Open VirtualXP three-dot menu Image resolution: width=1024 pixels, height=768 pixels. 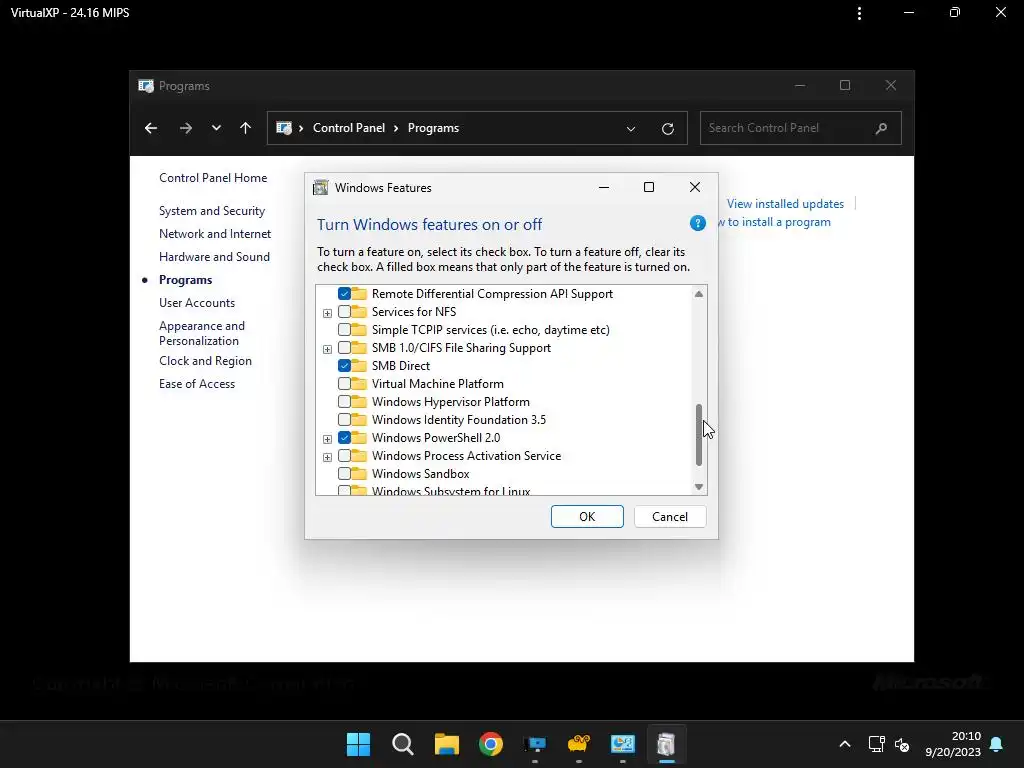pos(859,12)
